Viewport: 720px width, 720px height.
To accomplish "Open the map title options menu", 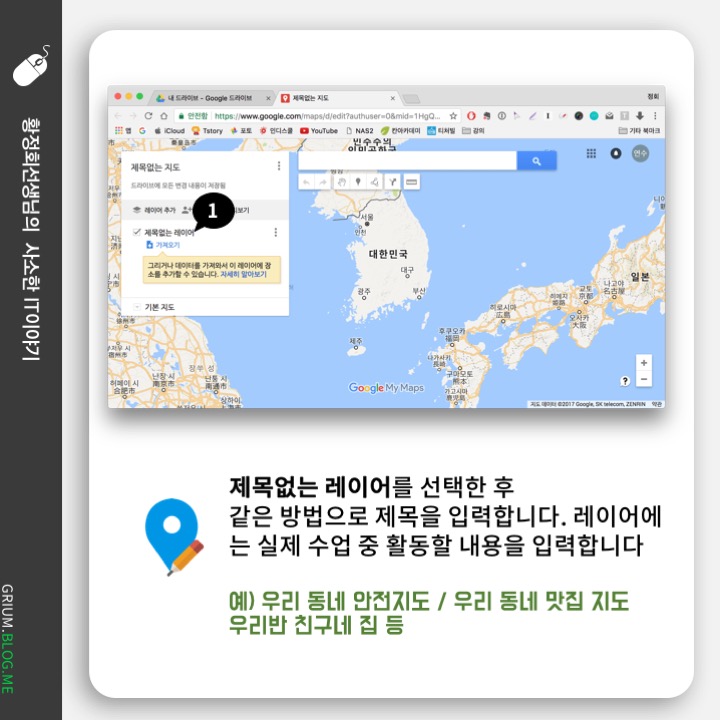I will point(276,166).
